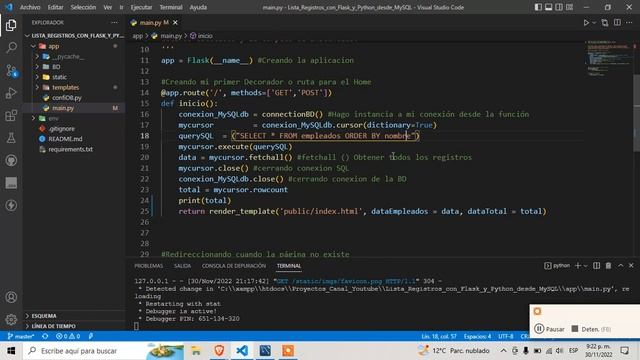This screenshot has height=360, width=640.
Task: Open the Search view in activity bar
Action: (x=11, y=47)
